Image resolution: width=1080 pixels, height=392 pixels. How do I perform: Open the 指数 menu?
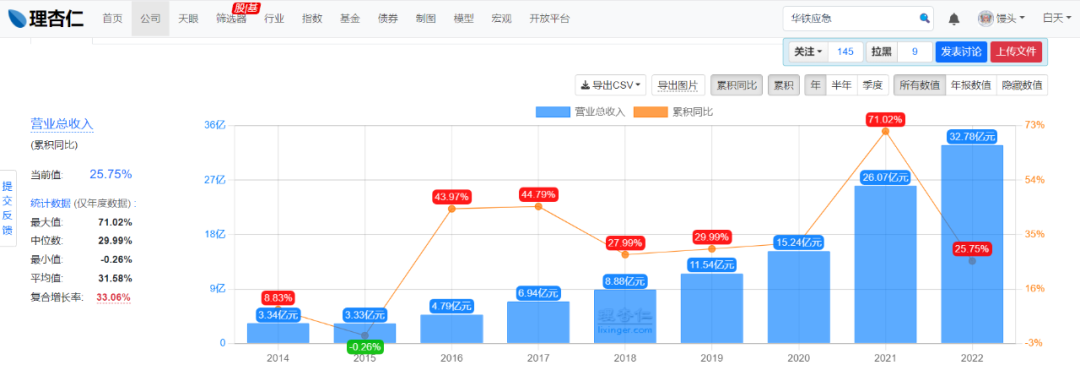click(x=312, y=19)
